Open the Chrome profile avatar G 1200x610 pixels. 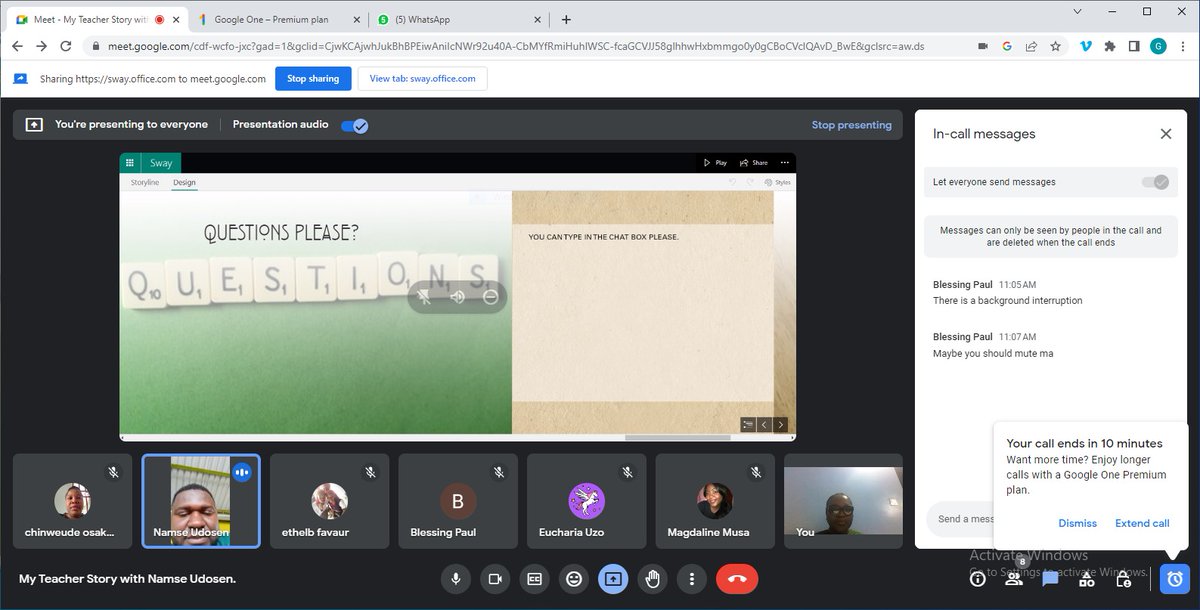[1158, 46]
